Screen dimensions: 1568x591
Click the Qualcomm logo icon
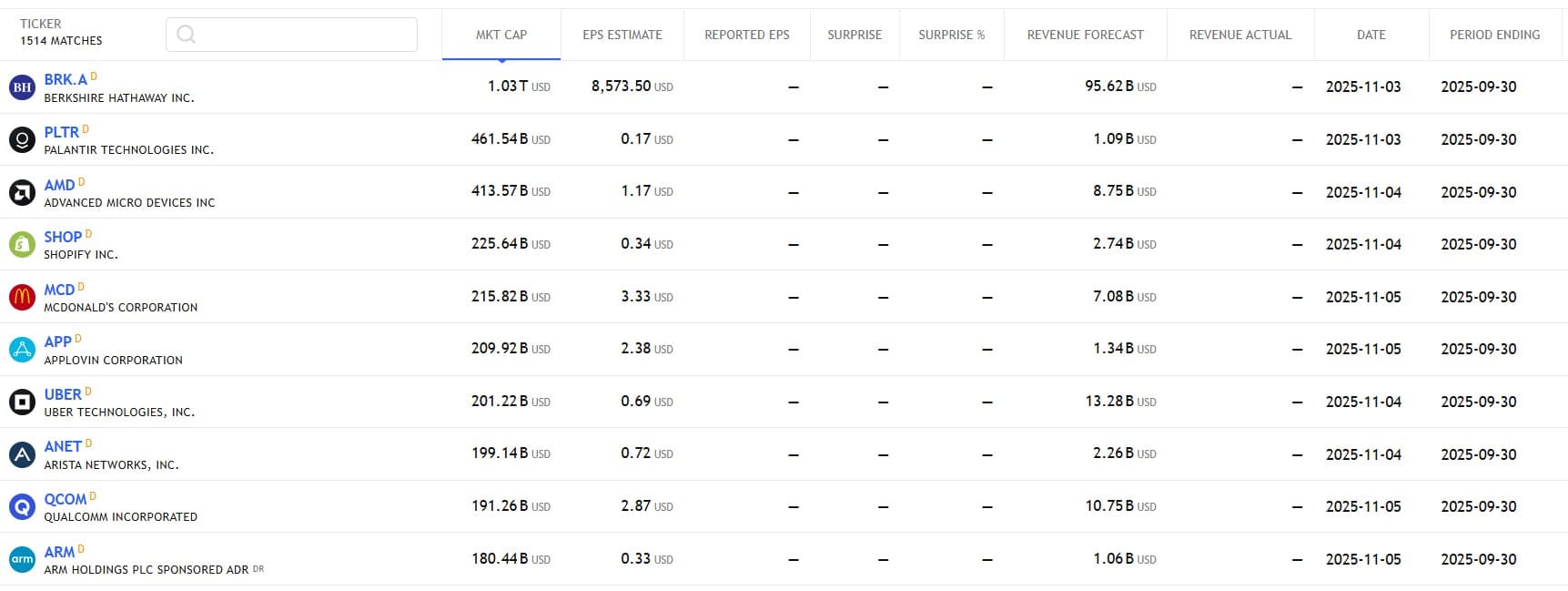22,507
